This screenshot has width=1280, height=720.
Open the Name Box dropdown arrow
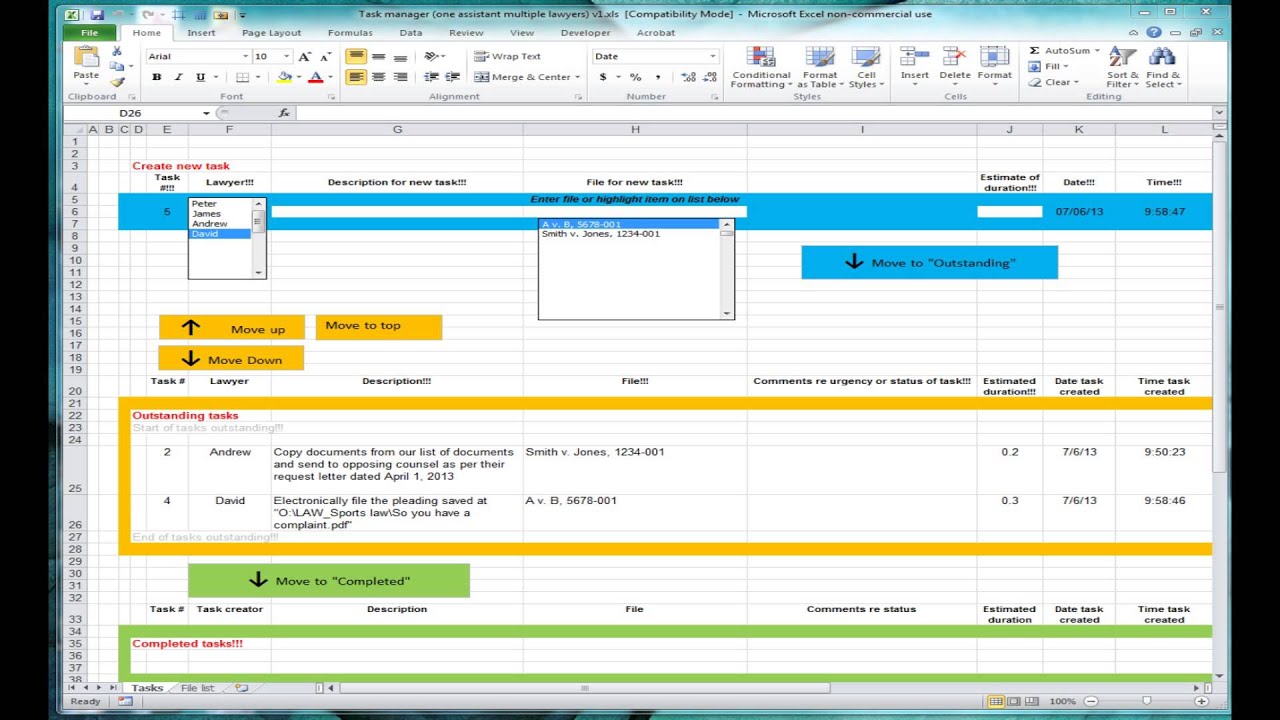(206, 113)
